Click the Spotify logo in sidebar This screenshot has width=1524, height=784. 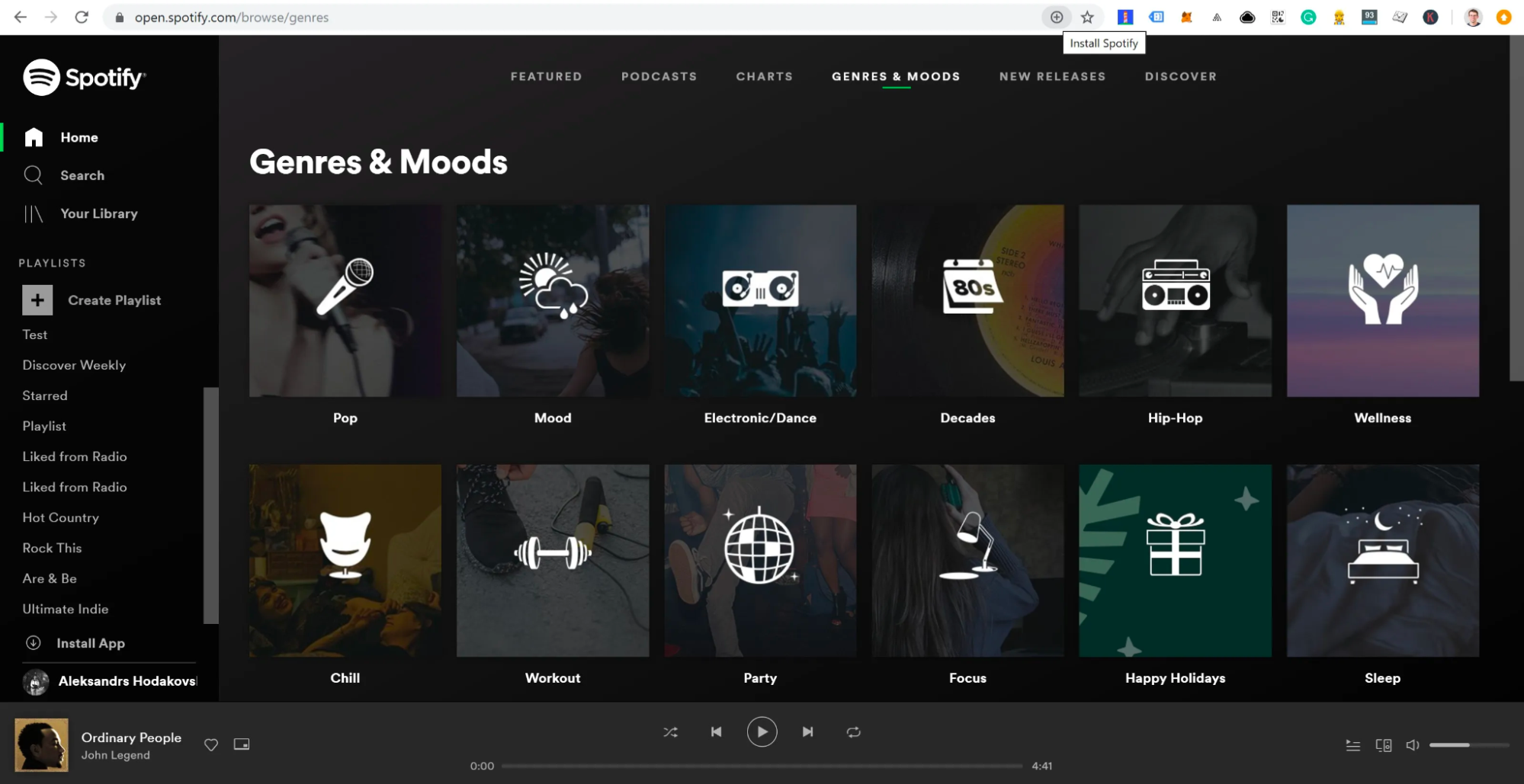pos(84,77)
